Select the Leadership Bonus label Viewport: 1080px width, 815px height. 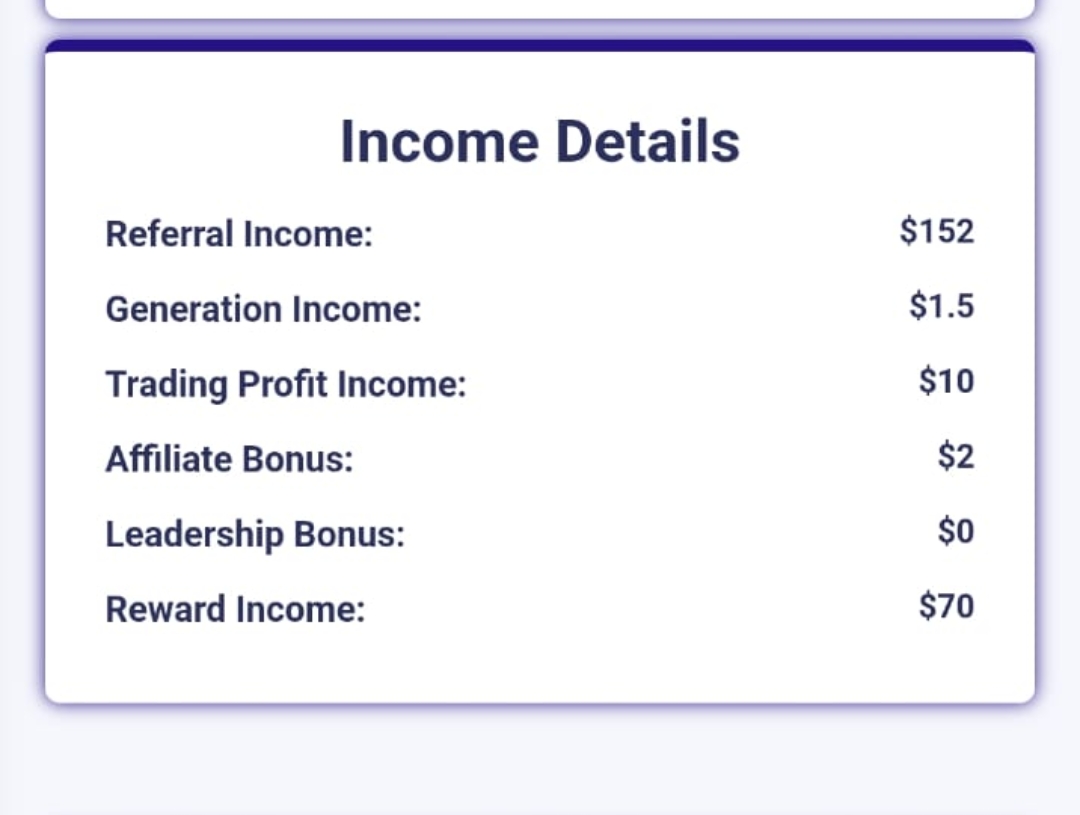pyautogui.click(x=255, y=535)
